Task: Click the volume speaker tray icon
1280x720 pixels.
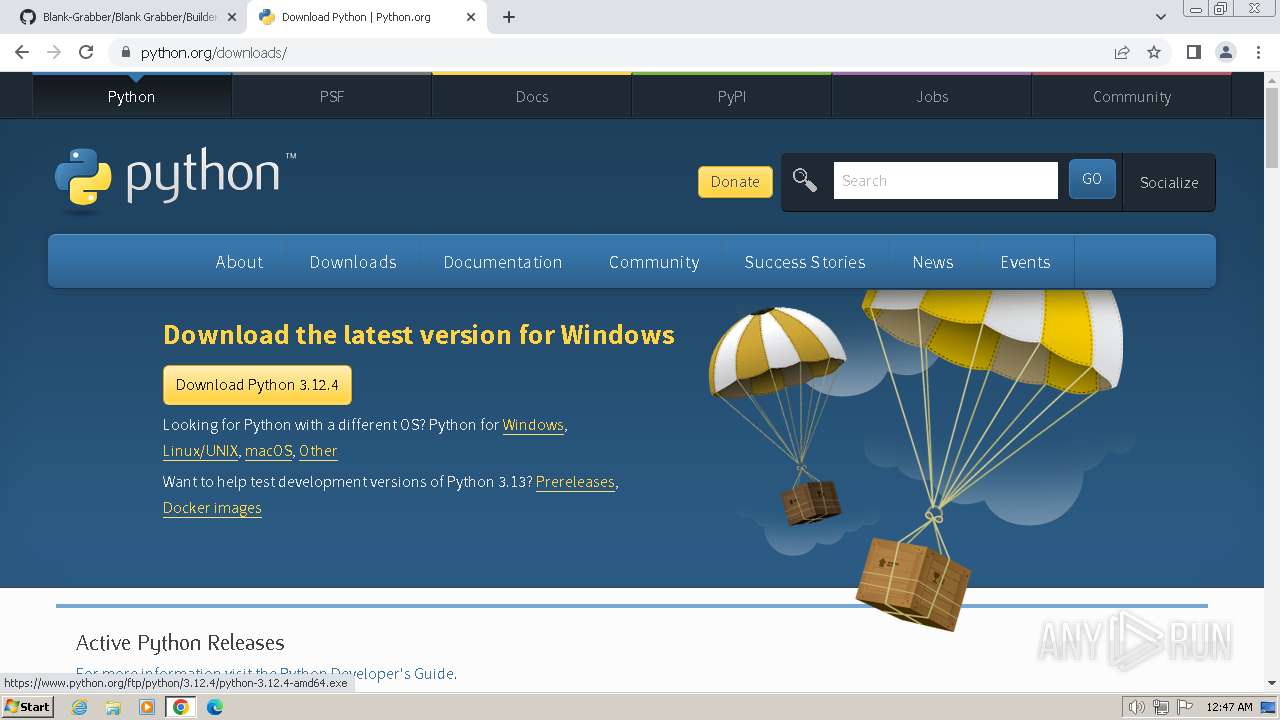Action: (x=1137, y=707)
